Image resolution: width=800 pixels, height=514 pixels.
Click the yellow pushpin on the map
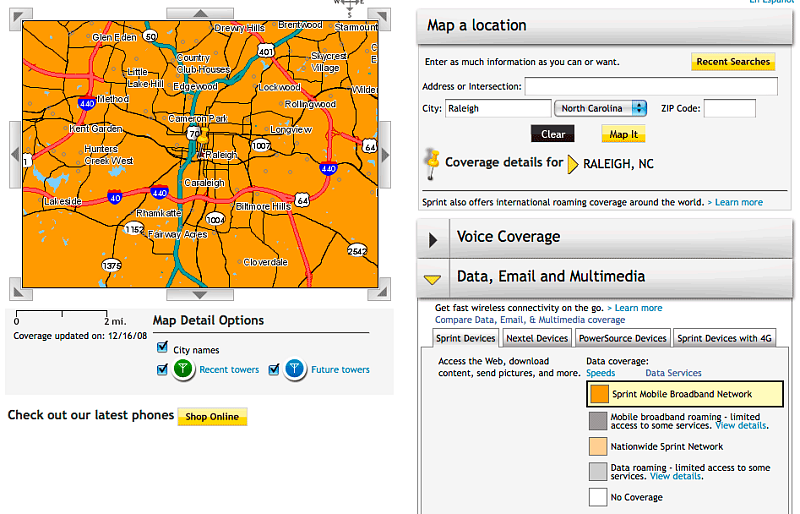pyautogui.click(x=203, y=137)
